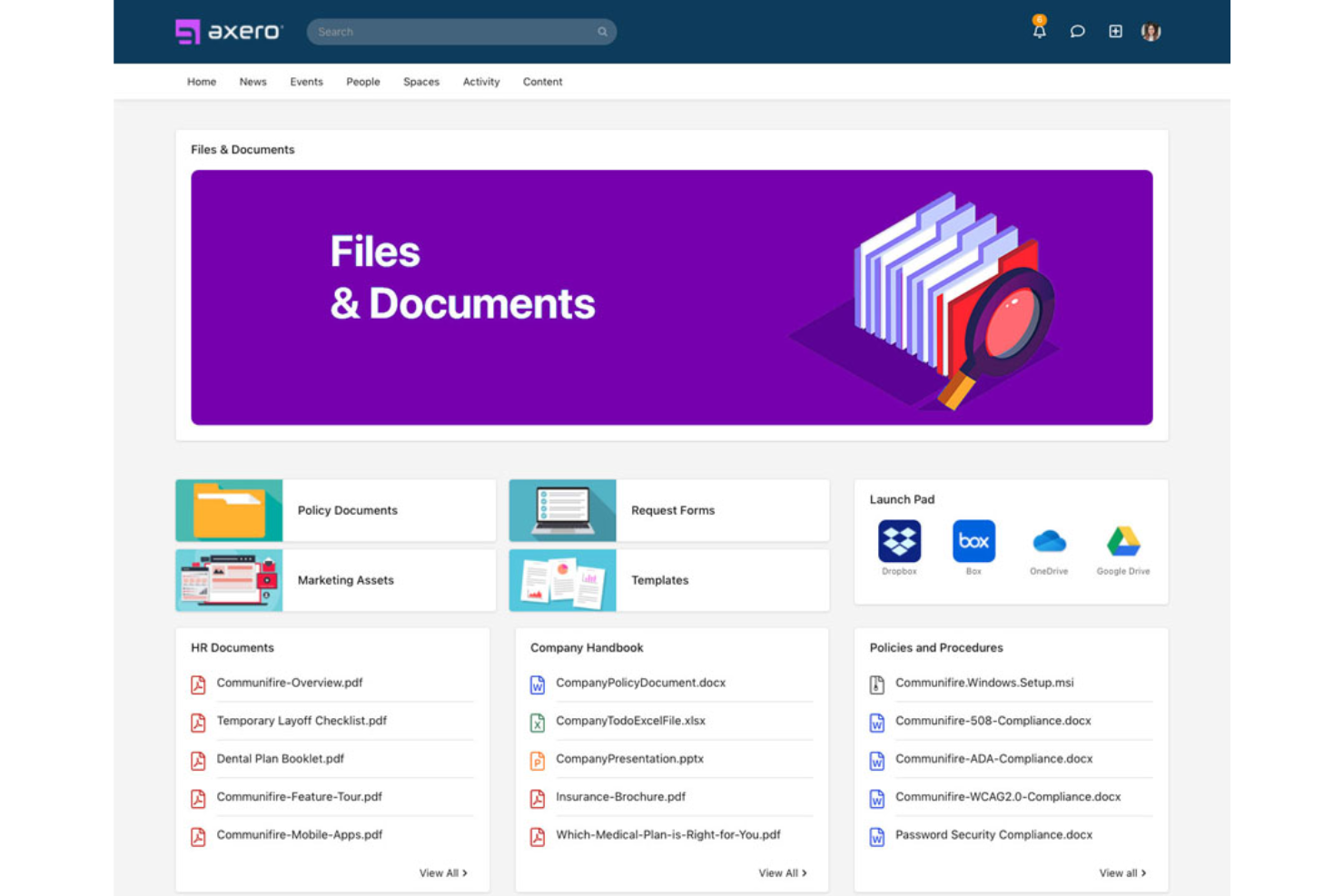The width and height of the screenshot is (1344, 896).
Task: Open the user profile avatar
Action: click(1151, 32)
